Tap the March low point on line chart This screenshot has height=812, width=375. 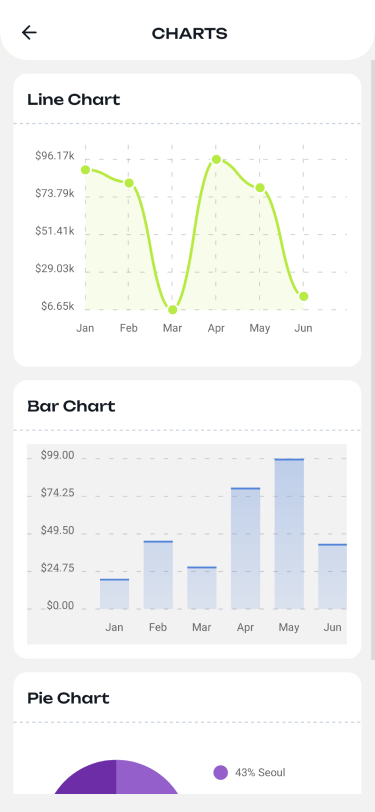pyautogui.click(x=172, y=310)
